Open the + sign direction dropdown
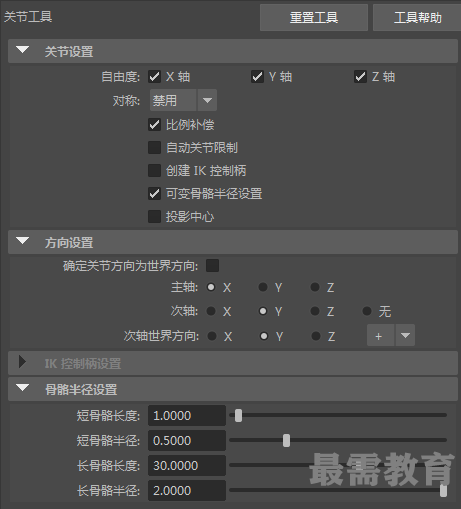 [391, 335]
